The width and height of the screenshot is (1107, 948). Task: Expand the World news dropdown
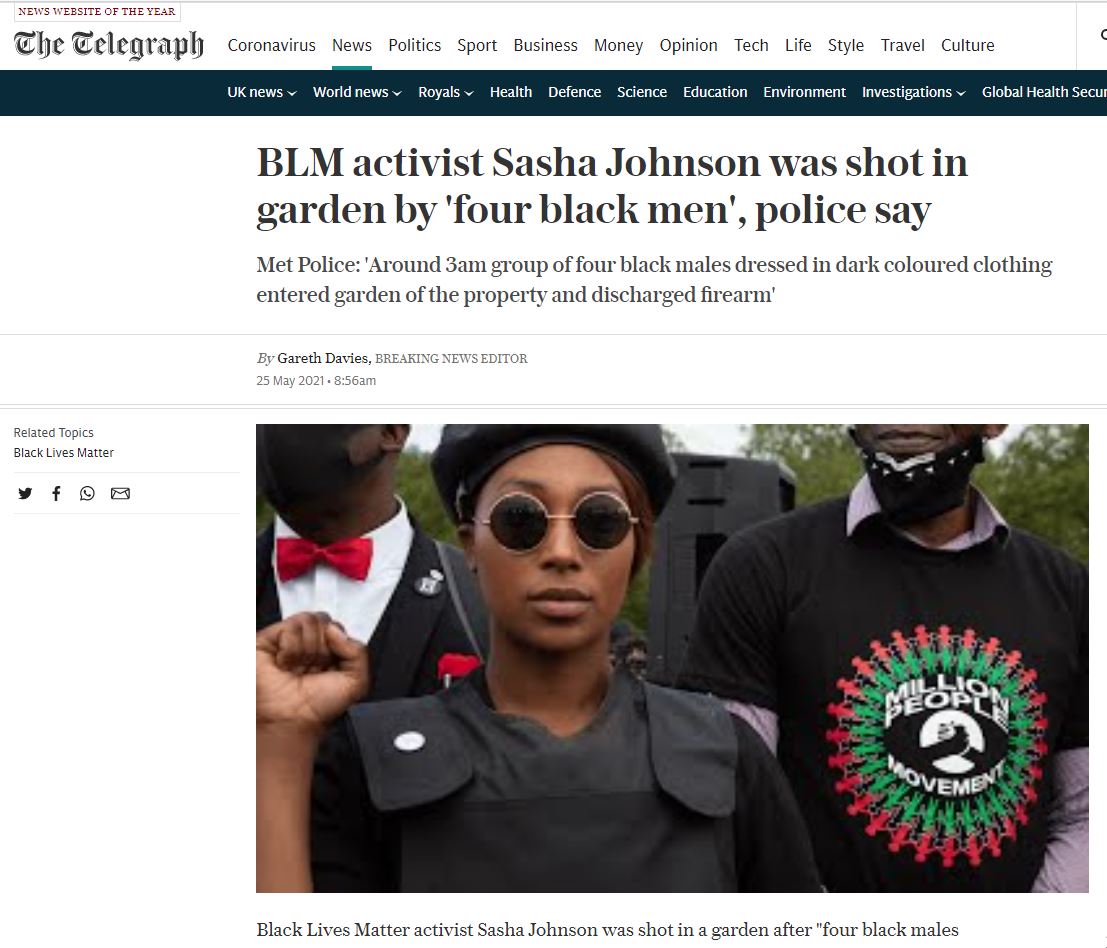(x=357, y=92)
